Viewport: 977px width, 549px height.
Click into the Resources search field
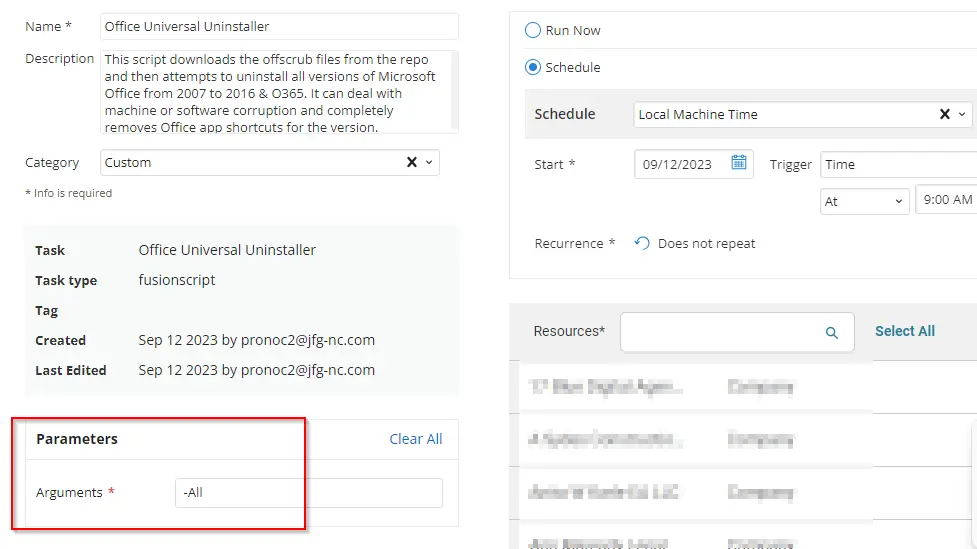tap(737, 332)
